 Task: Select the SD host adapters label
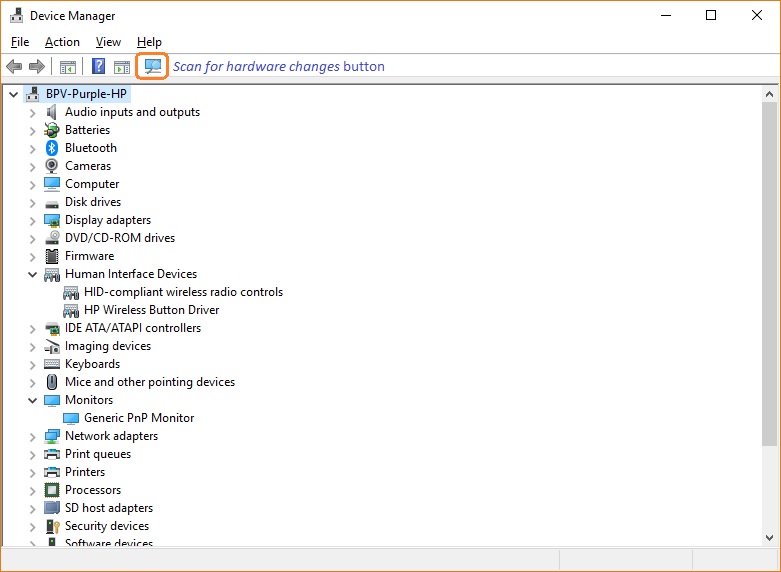click(x=109, y=508)
